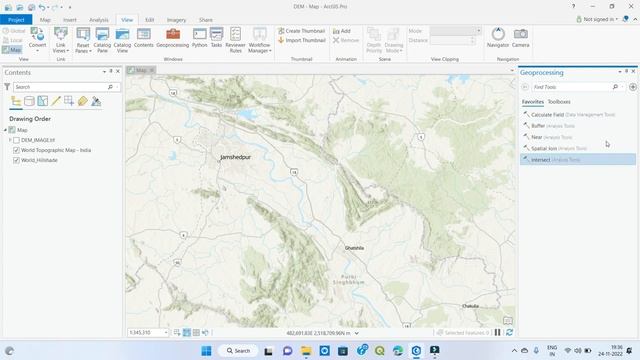List by Selection in Contents
Image resolution: width=640 pixels, height=360 pixels.
(x=42, y=101)
